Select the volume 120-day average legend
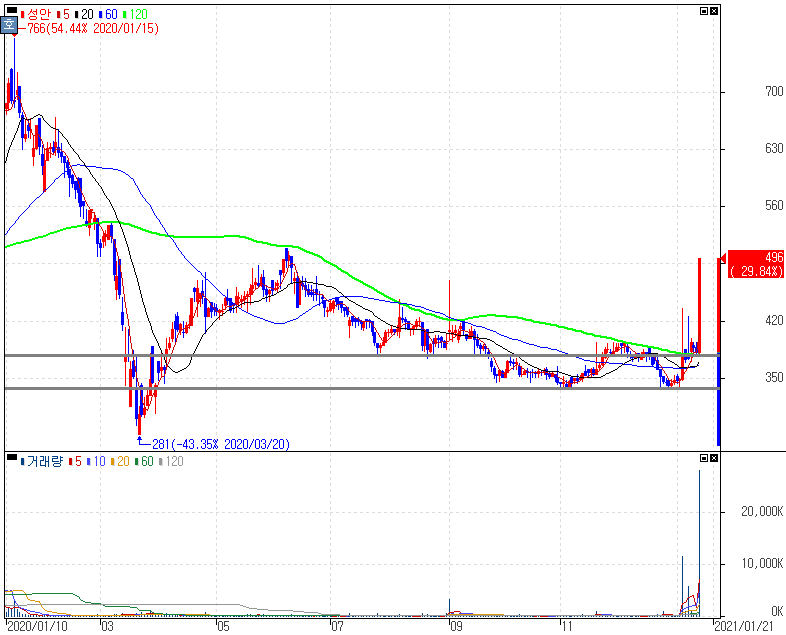This screenshot has height=635, width=786. tap(171, 461)
